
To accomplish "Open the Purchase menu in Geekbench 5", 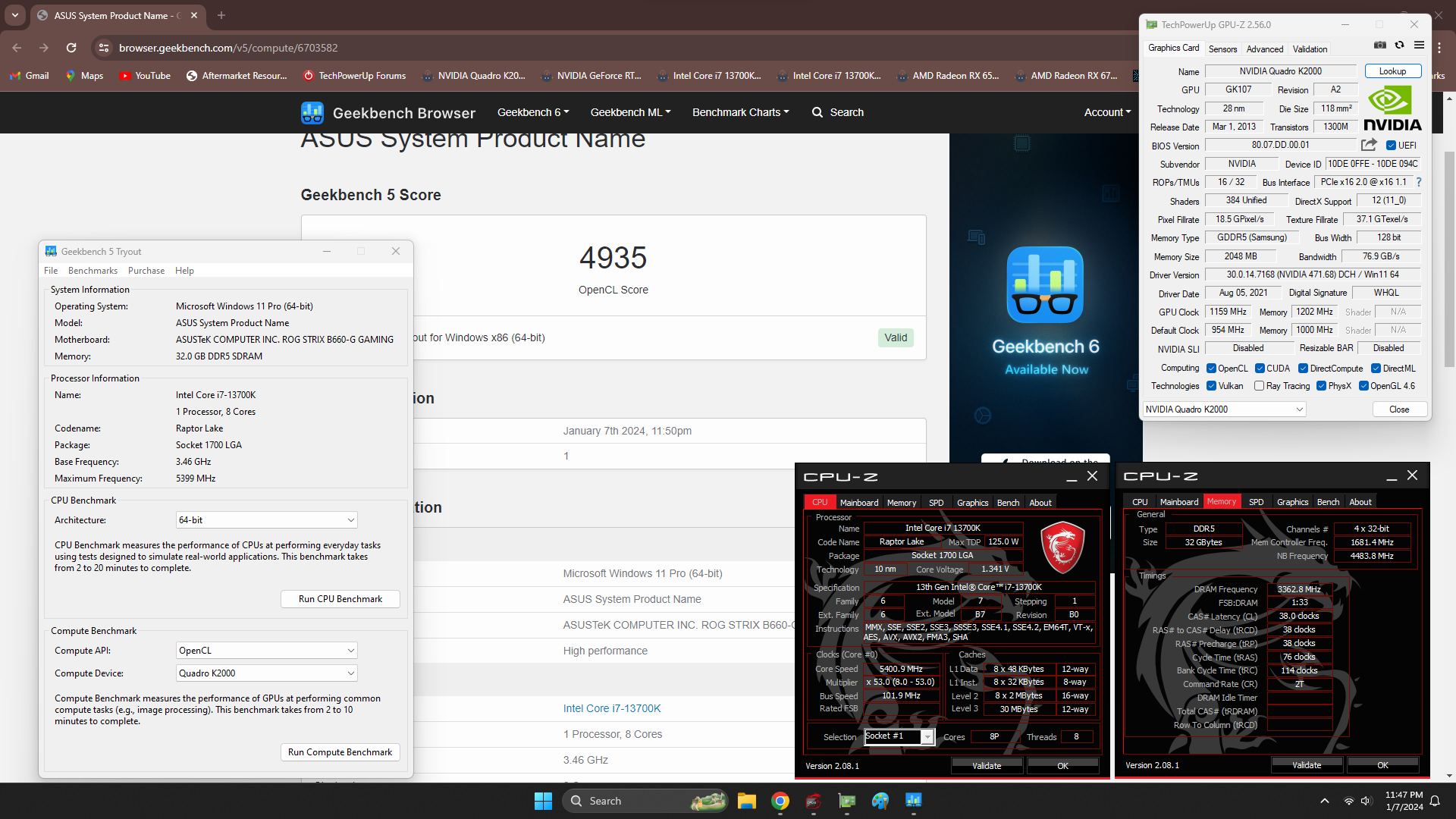I will tap(146, 271).
